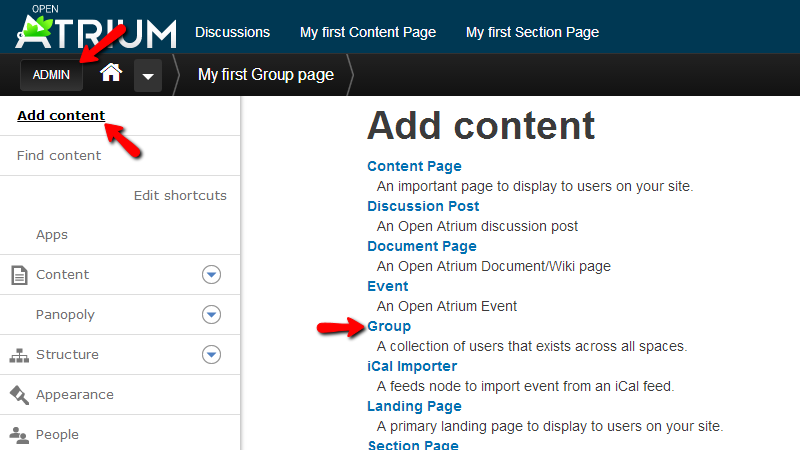
Task: Click the Open Atrium logo
Action: click(x=96, y=27)
